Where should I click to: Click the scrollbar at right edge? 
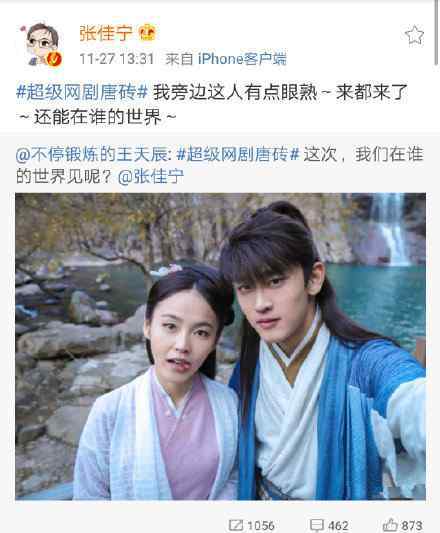437,32
